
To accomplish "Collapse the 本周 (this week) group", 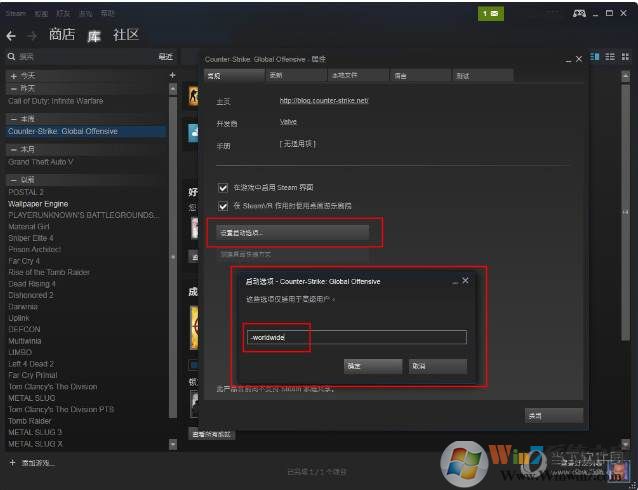I will (14, 119).
